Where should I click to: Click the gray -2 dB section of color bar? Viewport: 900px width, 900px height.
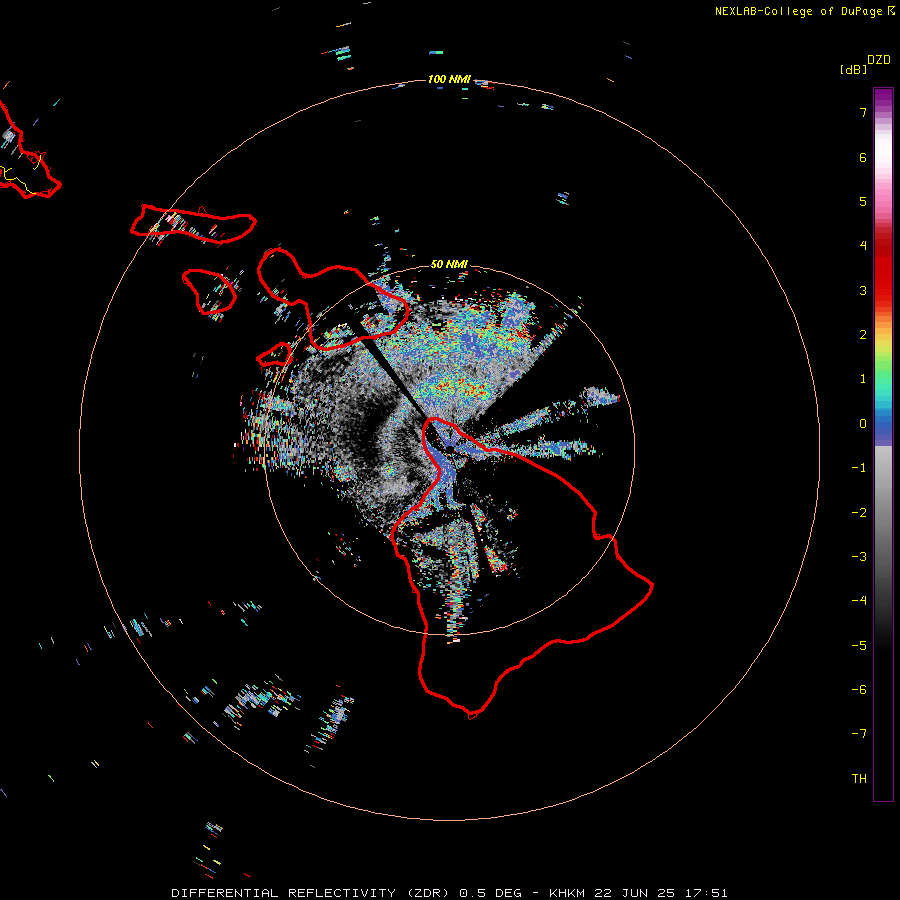point(883,513)
